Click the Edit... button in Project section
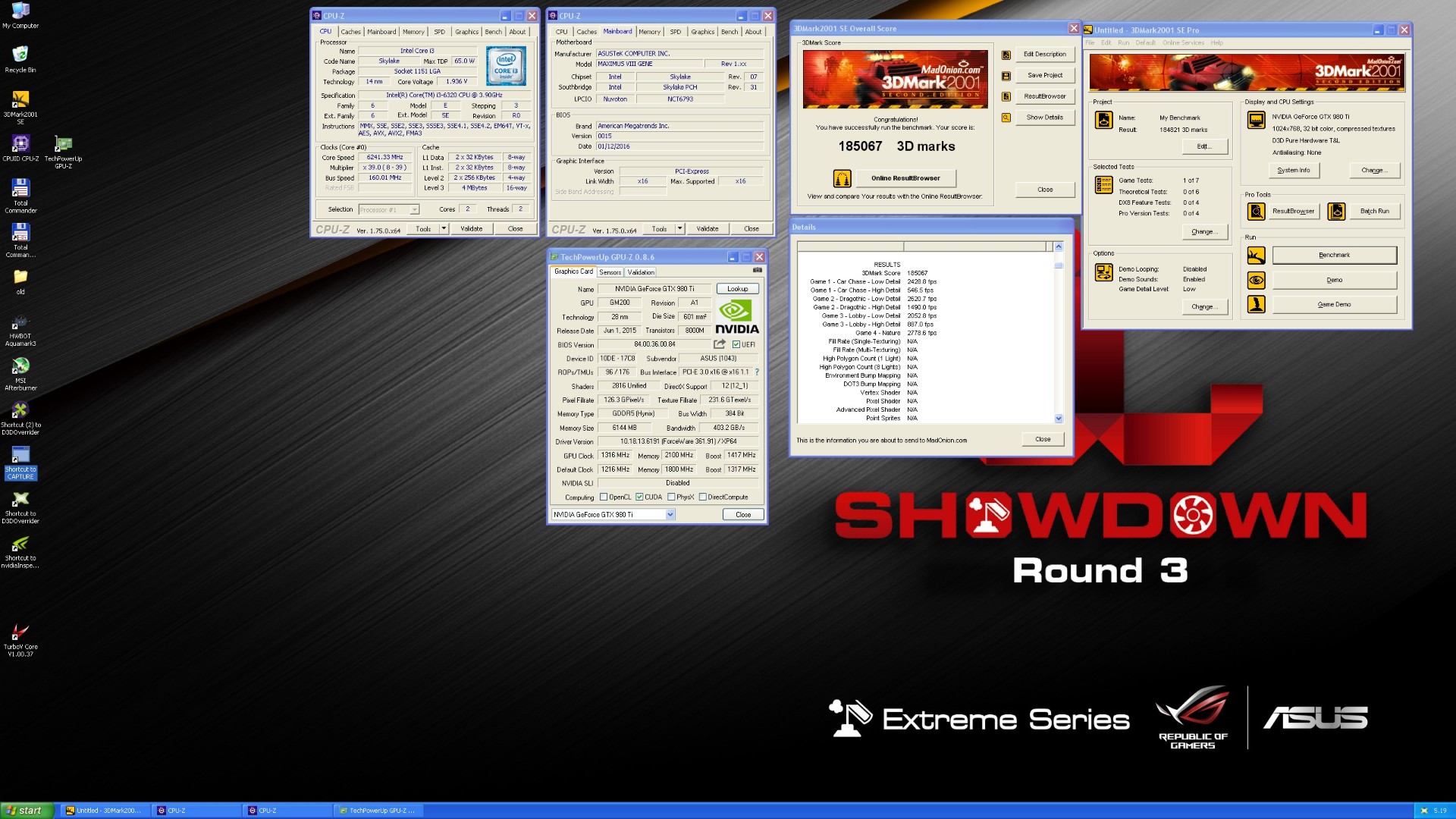 point(1203,146)
